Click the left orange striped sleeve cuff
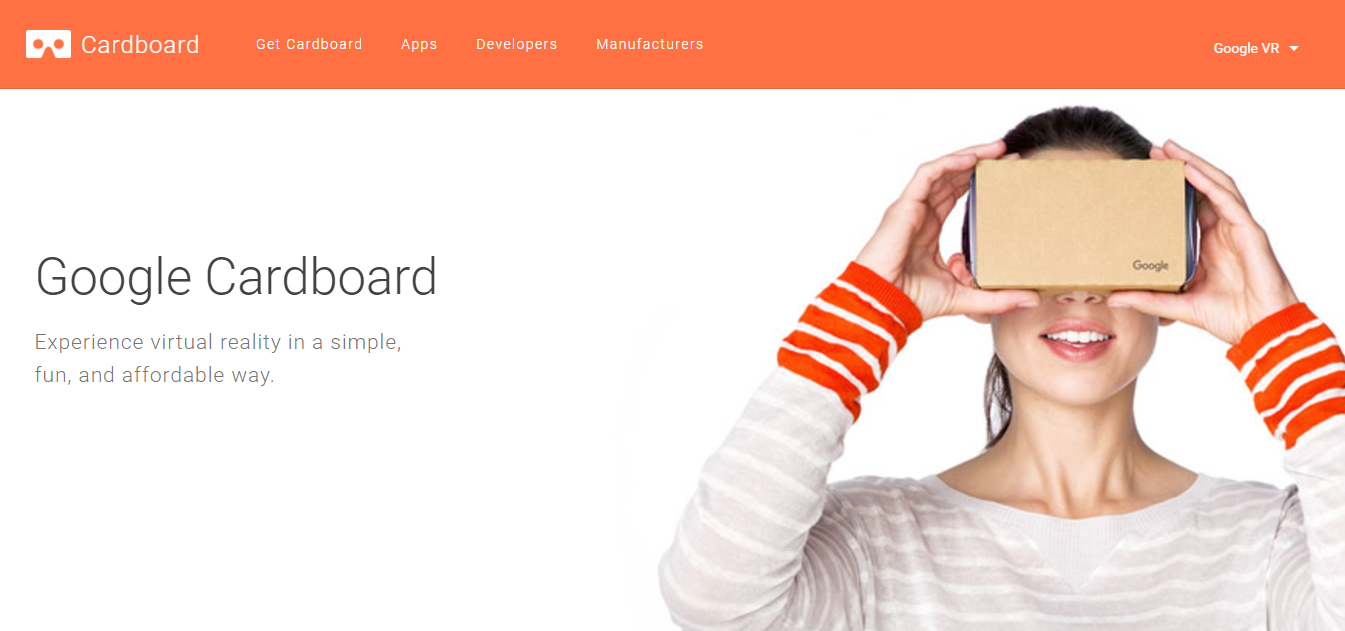This screenshot has height=631, width=1345. click(849, 337)
